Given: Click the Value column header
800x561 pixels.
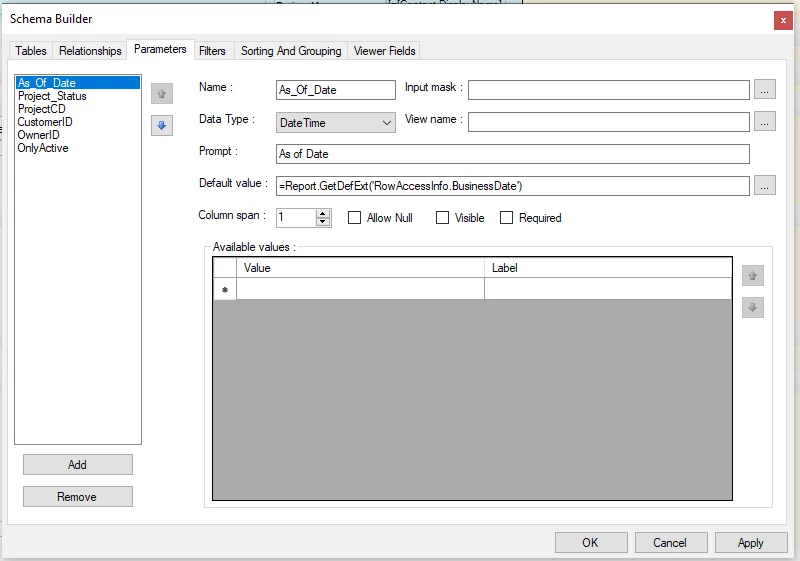Looking at the screenshot, I should [360, 268].
